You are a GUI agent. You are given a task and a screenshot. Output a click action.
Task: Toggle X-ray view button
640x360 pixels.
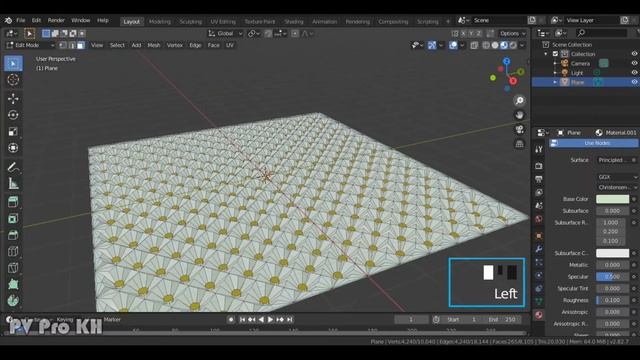(x=474, y=45)
